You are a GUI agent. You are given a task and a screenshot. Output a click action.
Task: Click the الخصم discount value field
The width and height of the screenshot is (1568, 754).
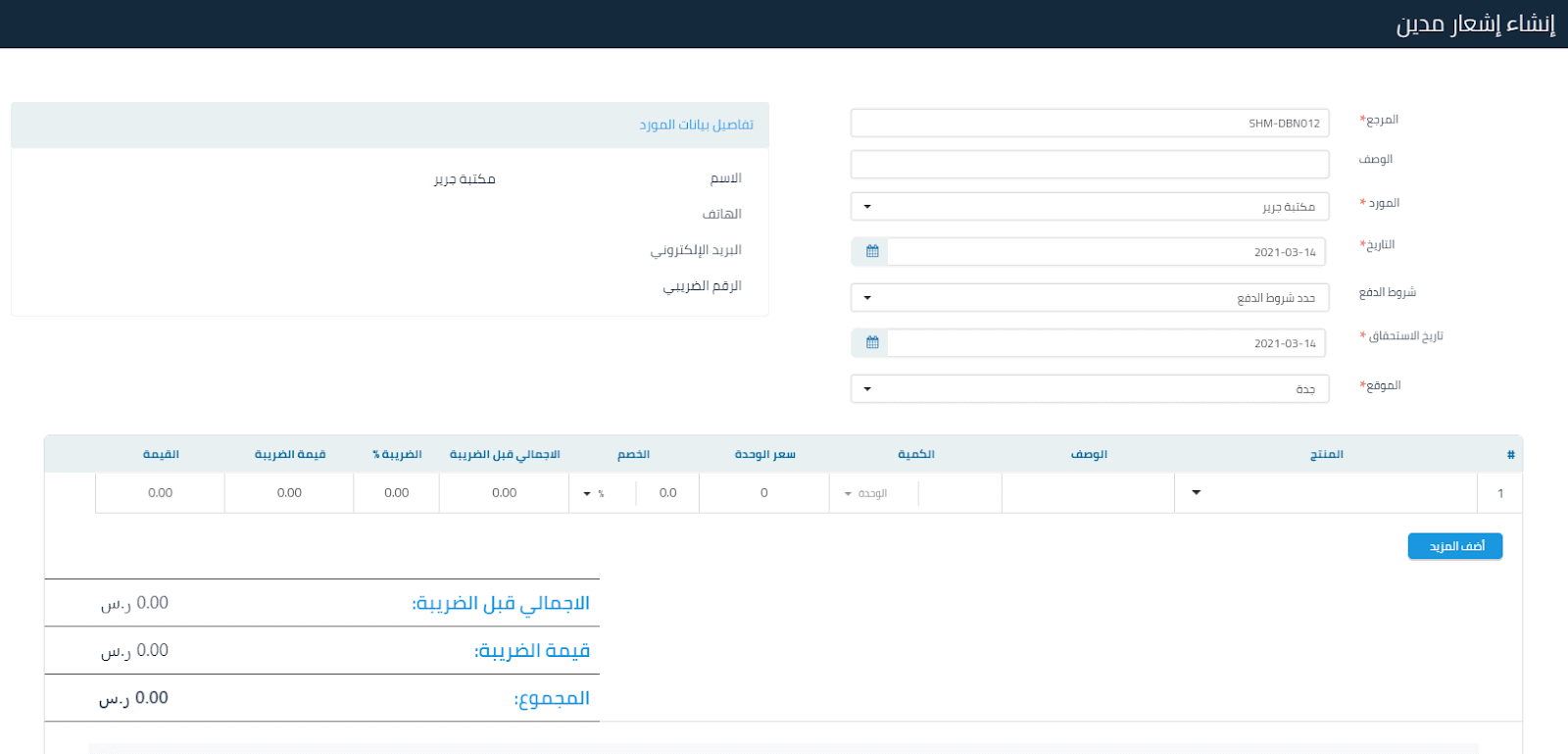(x=666, y=493)
